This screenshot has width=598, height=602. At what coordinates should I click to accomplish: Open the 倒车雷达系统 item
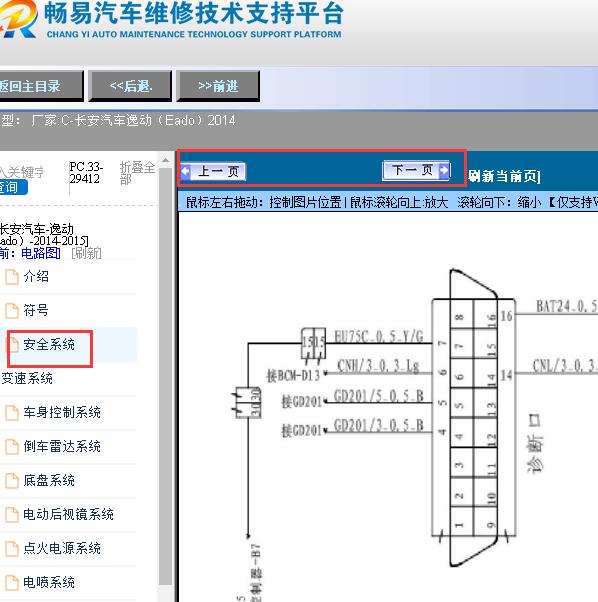(x=62, y=446)
